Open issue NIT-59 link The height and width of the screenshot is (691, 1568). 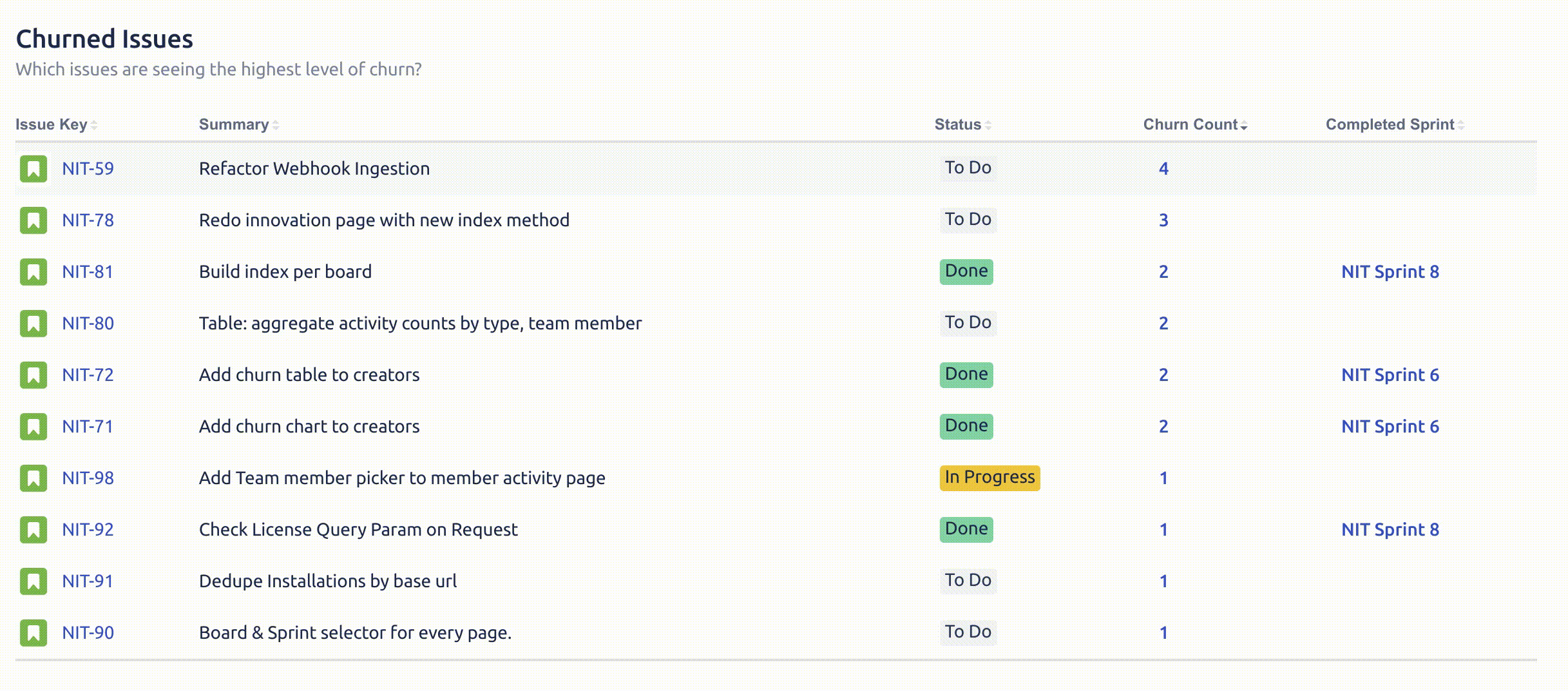(88, 169)
